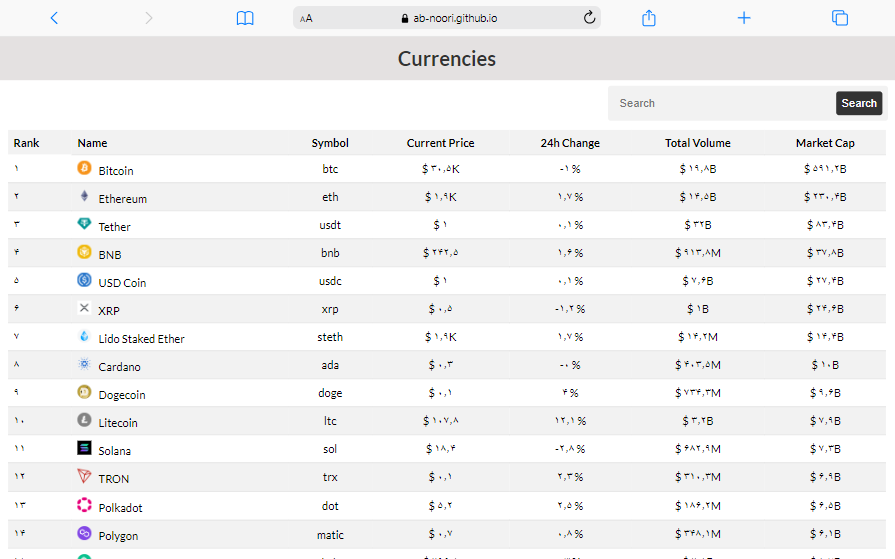Open the share sheet icon
The height and width of the screenshot is (559, 895).
[648, 18]
